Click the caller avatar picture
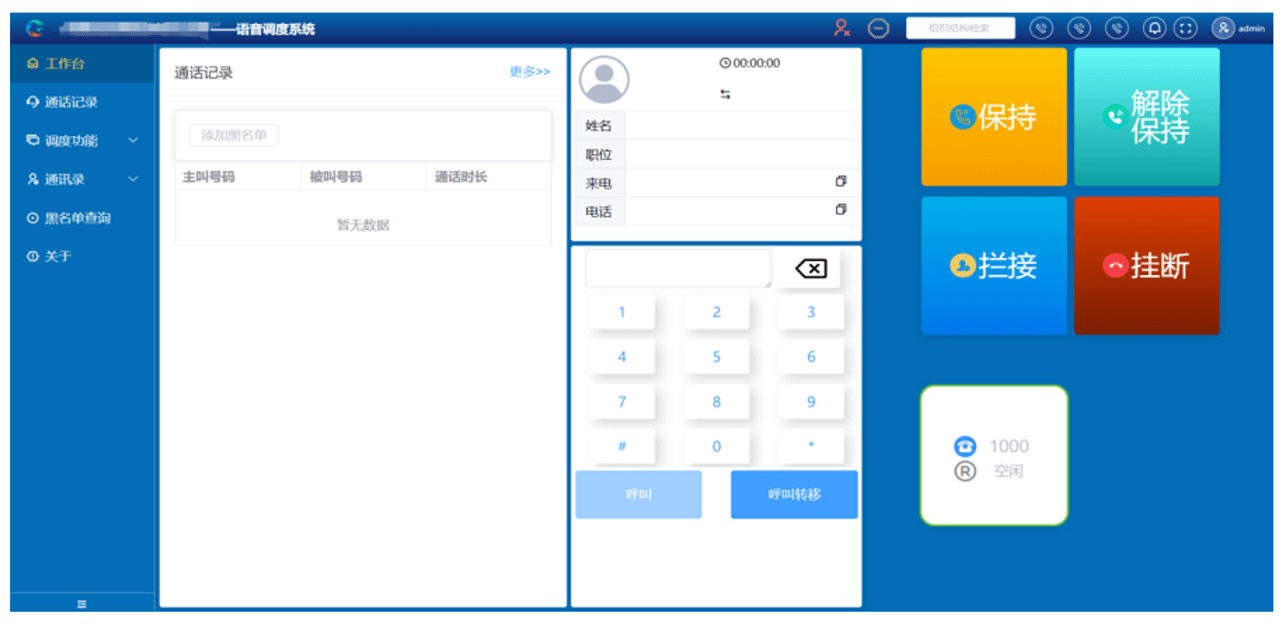Viewport: 1282px width, 626px height. click(605, 80)
